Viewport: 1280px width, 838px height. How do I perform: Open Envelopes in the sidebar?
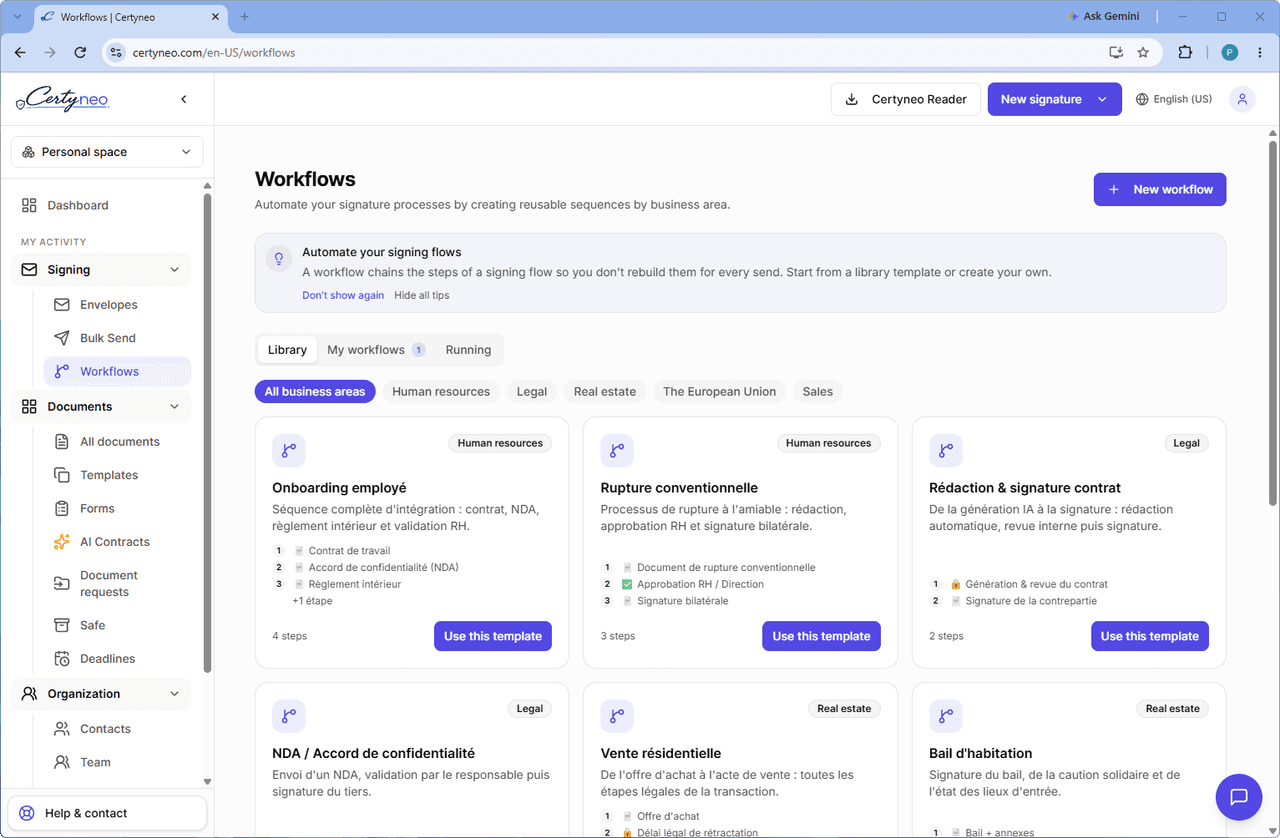117,305
